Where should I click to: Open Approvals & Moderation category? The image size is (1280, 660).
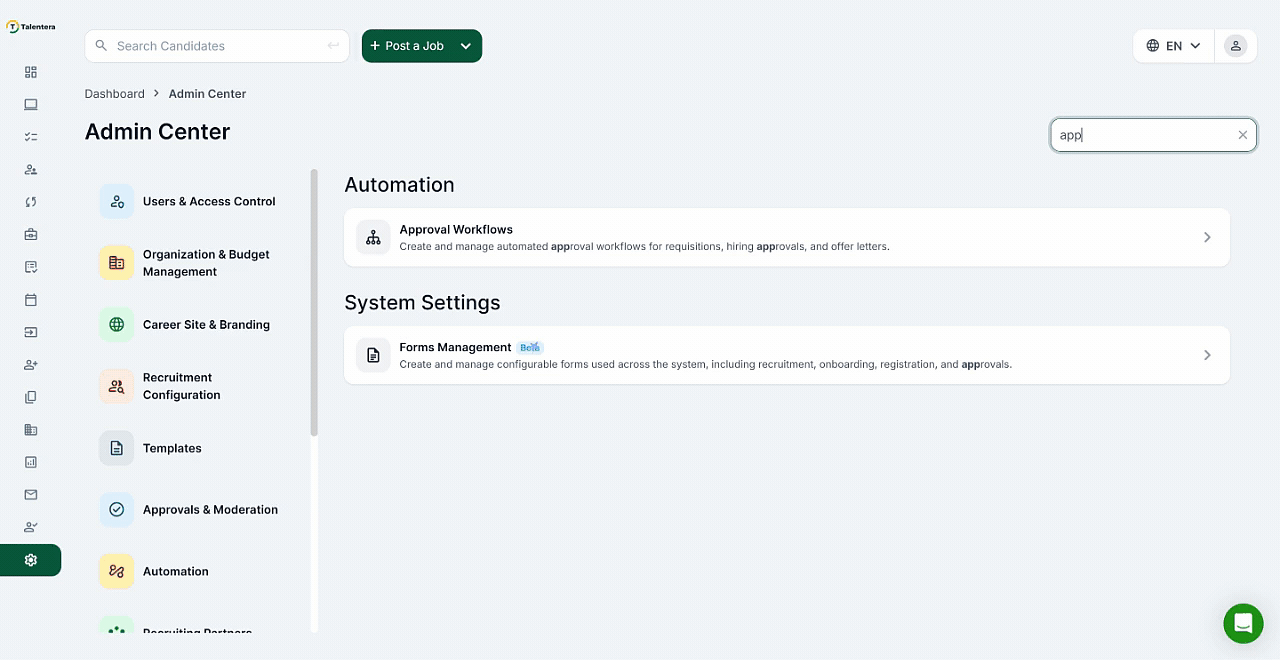point(210,509)
